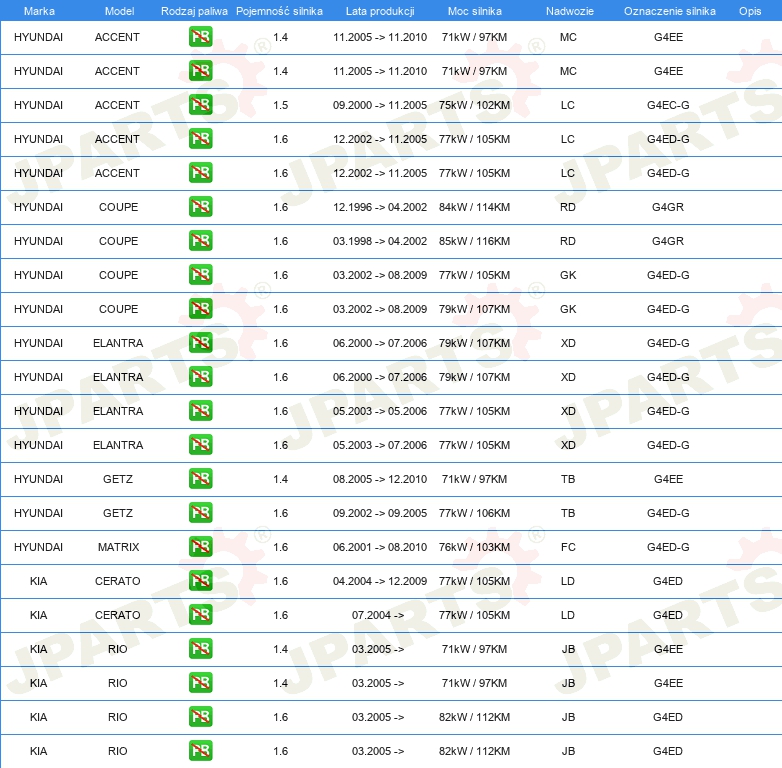Click the fuel icon in the Hyundai Matrix row
The image size is (782, 768).
(200, 546)
